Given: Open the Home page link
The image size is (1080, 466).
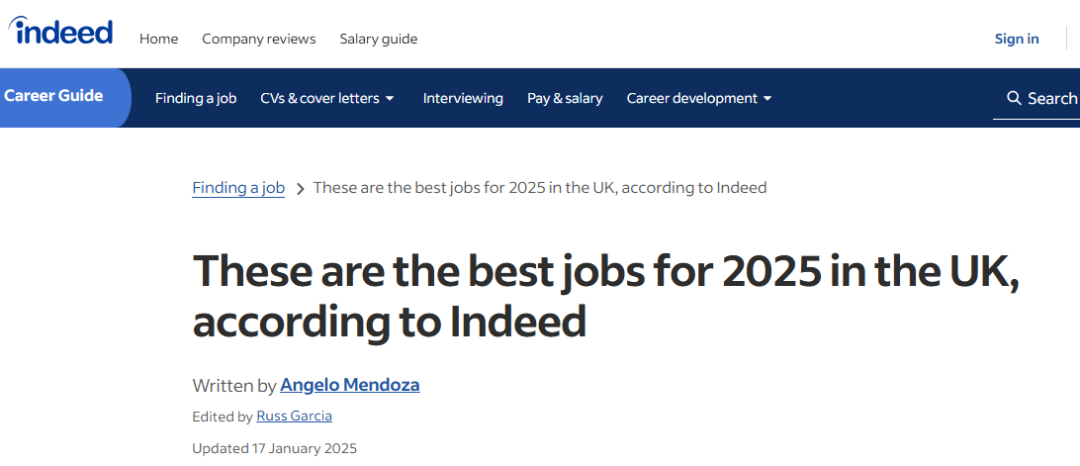Looking at the screenshot, I should click(158, 39).
